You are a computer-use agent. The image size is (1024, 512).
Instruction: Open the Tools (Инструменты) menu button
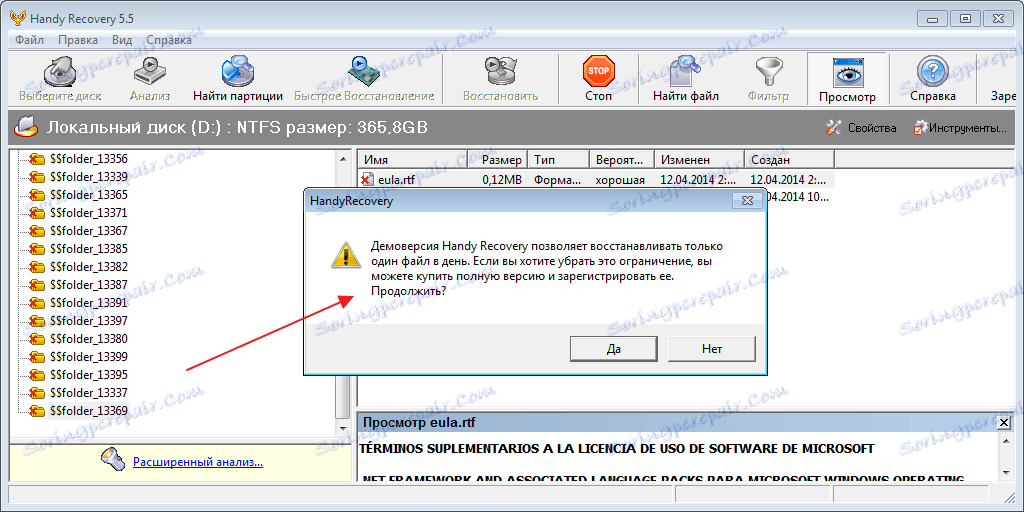(x=959, y=128)
